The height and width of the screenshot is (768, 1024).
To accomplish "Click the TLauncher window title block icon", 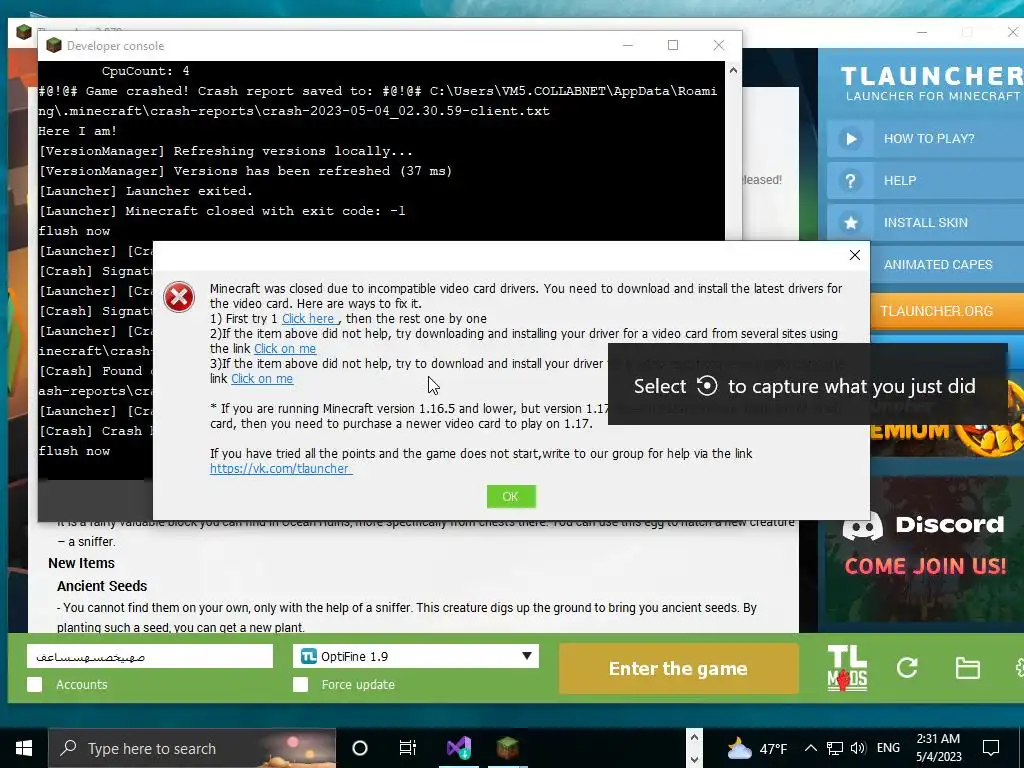I will [x=24, y=31].
